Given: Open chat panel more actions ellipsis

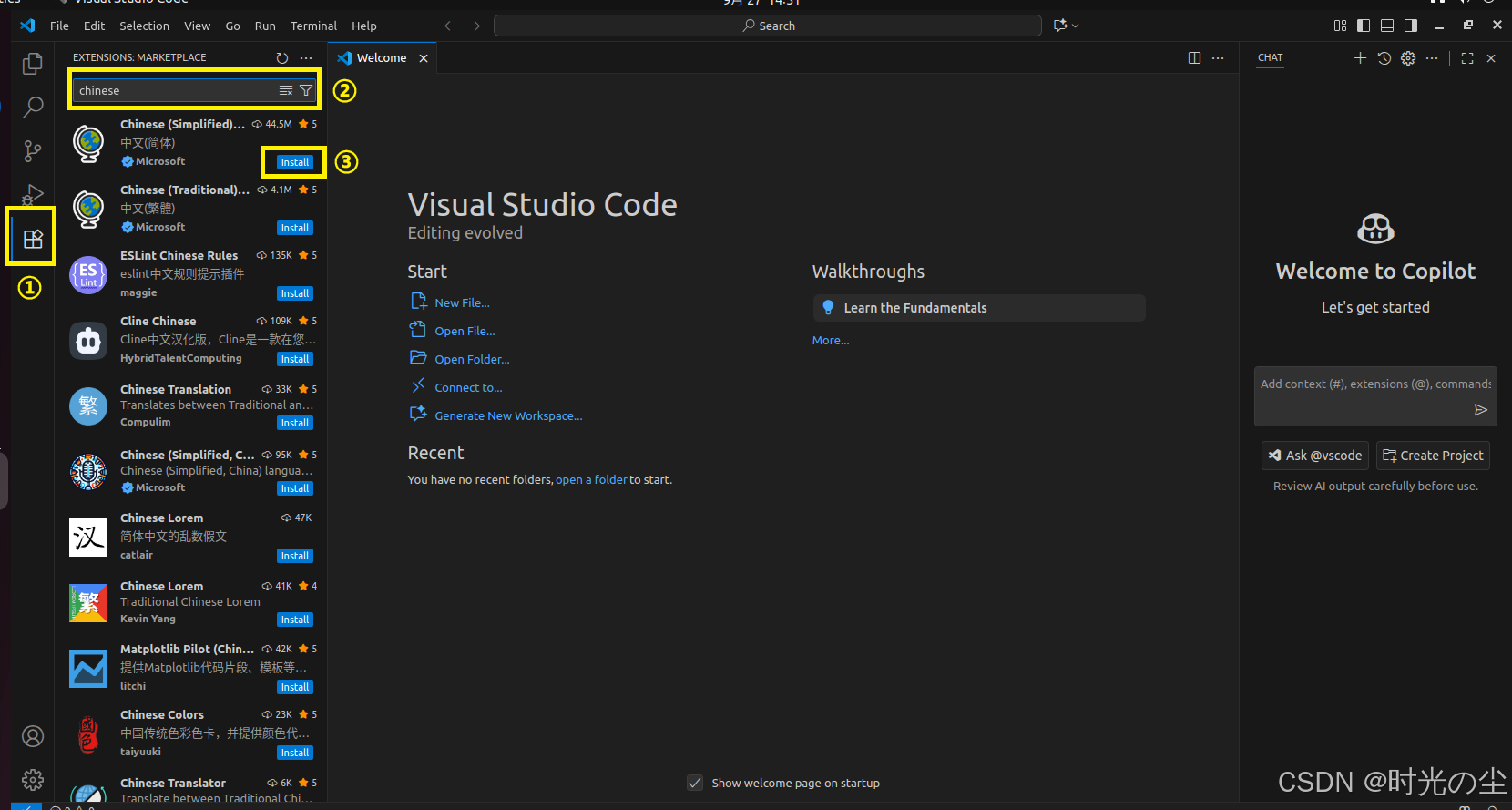Looking at the screenshot, I should pyautogui.click(x=1432, y=57).
